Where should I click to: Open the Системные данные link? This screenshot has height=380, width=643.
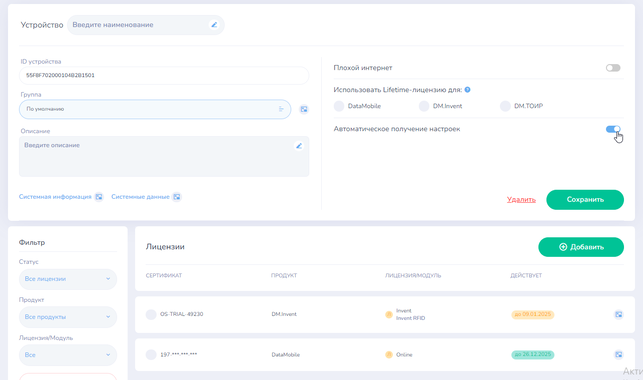140,197
